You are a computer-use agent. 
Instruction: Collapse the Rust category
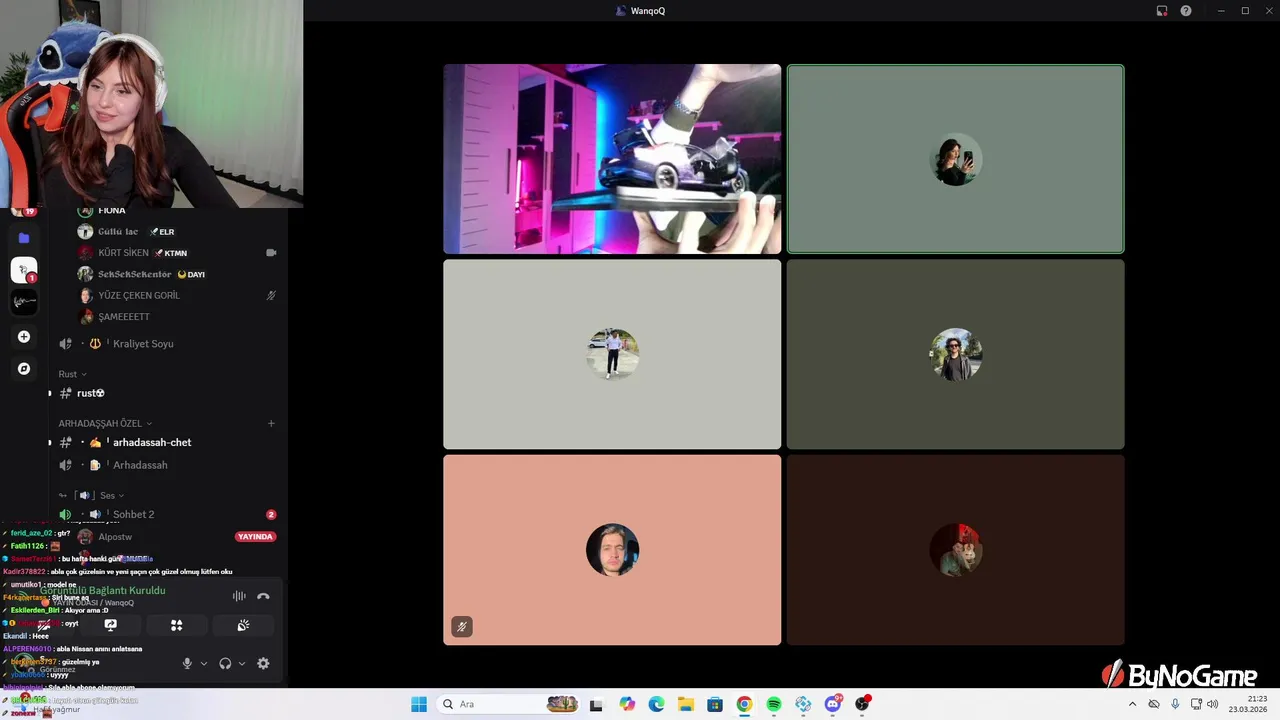click(72, 374)
